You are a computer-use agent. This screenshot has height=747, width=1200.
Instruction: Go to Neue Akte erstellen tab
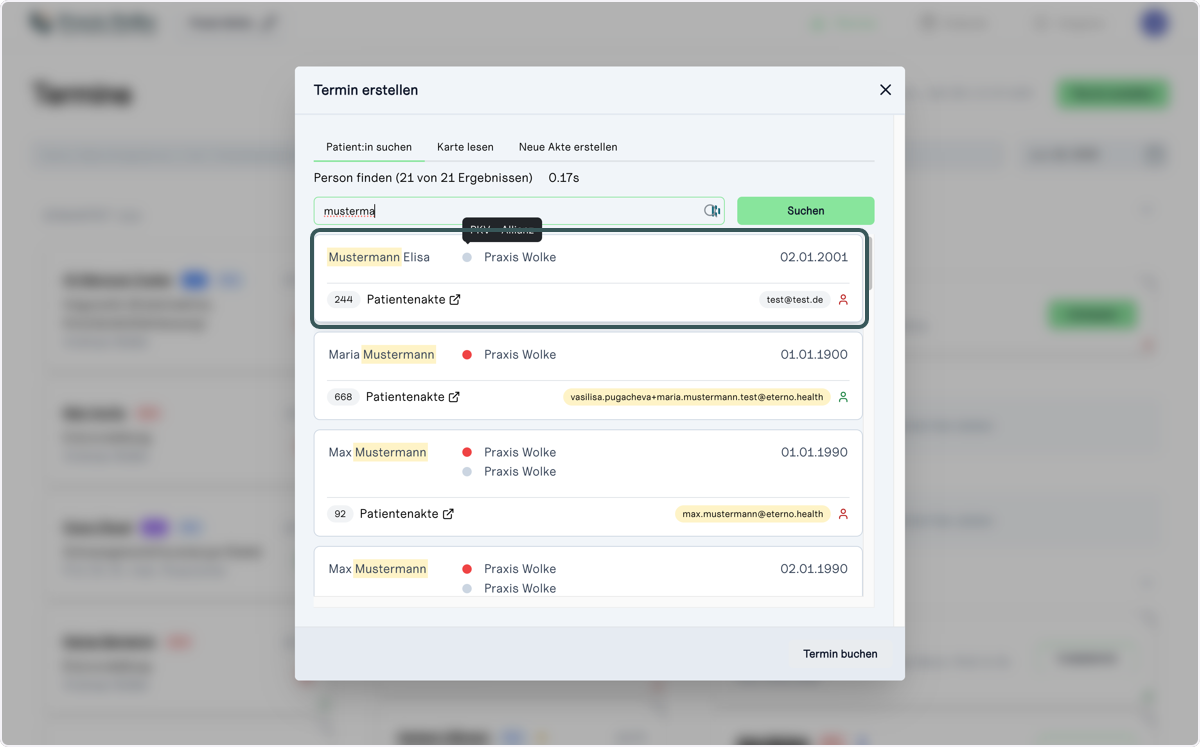568,147
